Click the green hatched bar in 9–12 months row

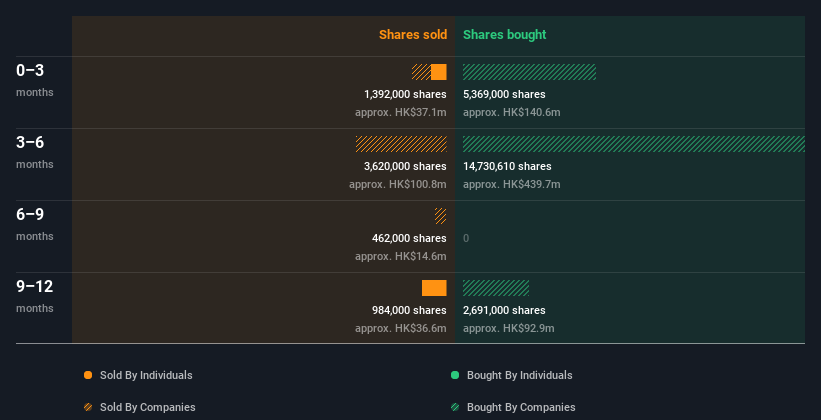click(496, 288)
